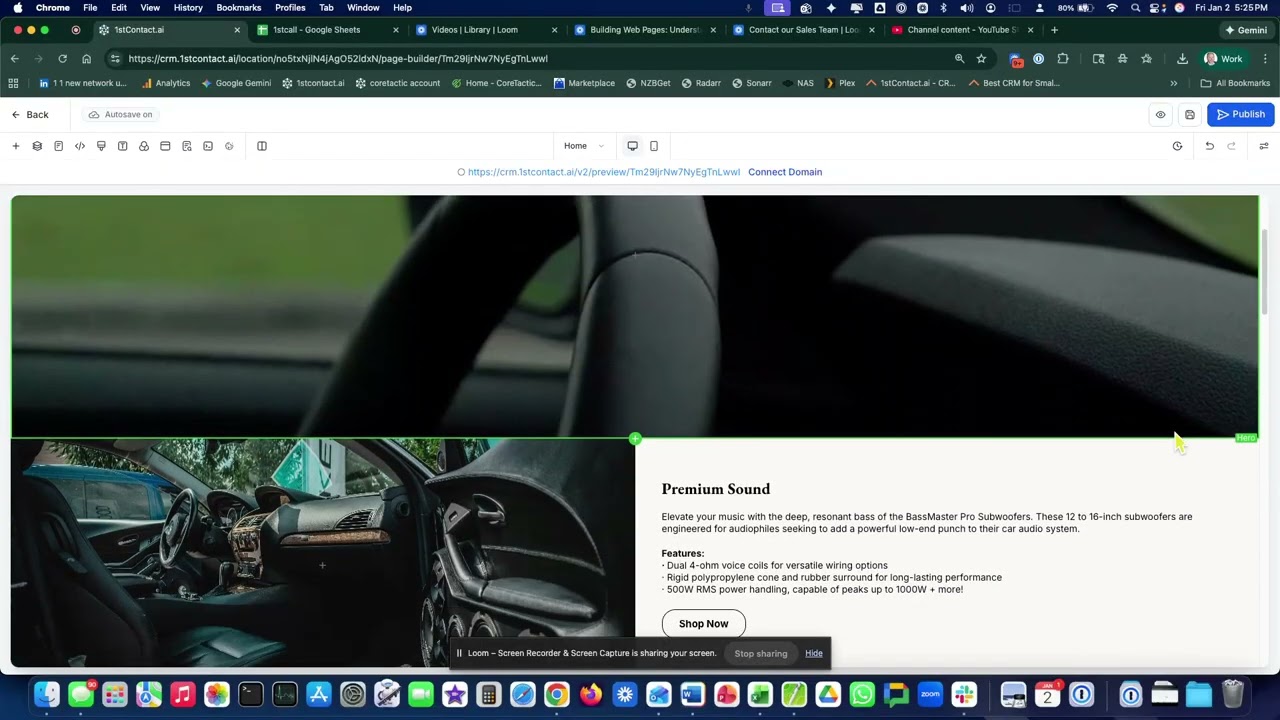Open the Work profile menu in Chrome
The image size is (1280, 720).
coord(1224,59)
